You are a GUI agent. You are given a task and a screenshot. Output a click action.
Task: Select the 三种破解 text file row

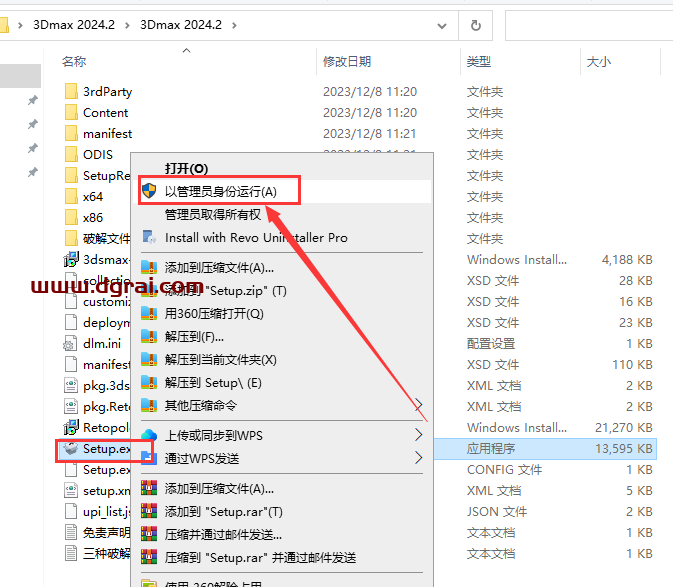click(x=106, y=554)
